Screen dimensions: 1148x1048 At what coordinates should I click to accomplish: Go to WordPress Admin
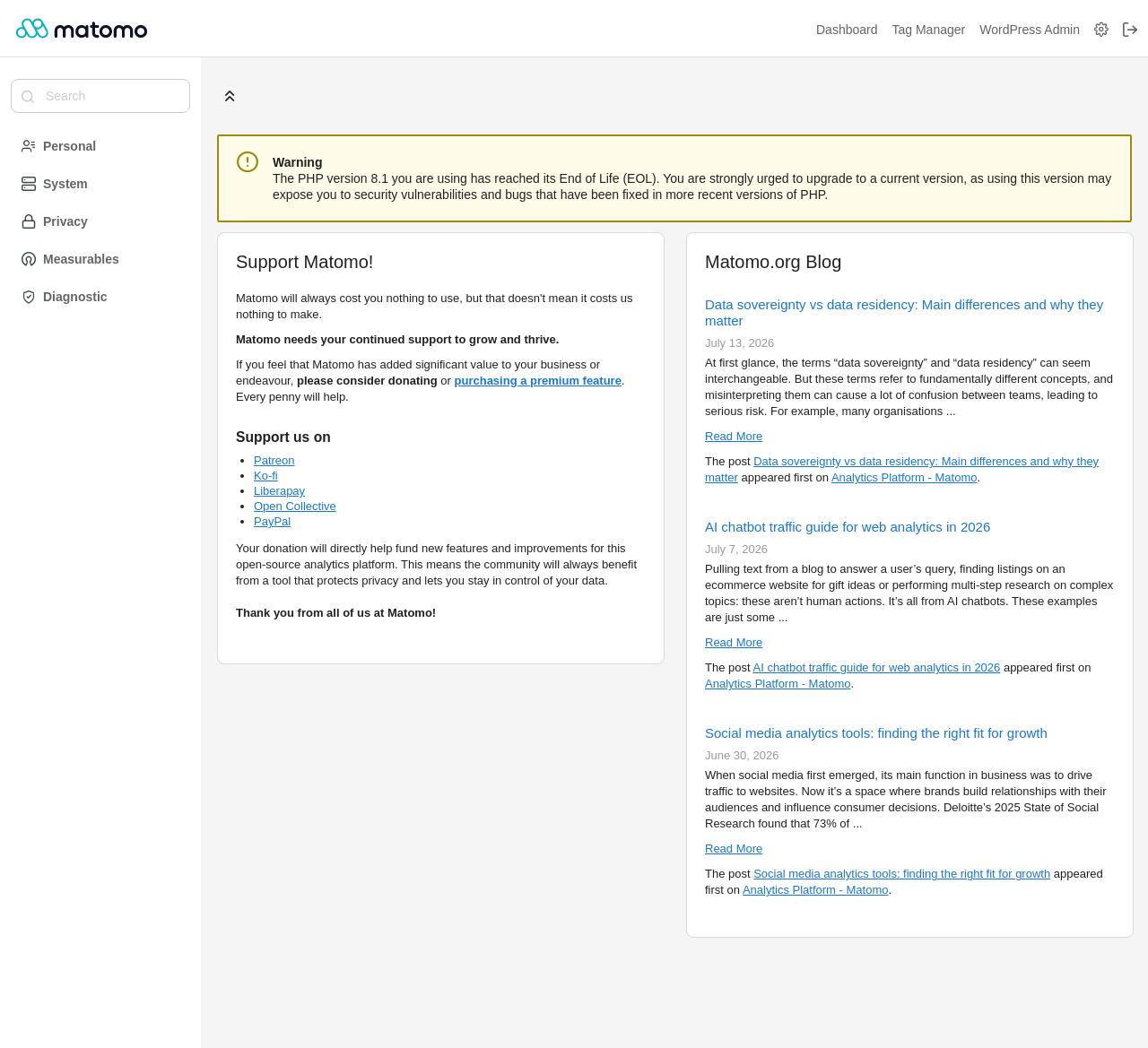1030,30
